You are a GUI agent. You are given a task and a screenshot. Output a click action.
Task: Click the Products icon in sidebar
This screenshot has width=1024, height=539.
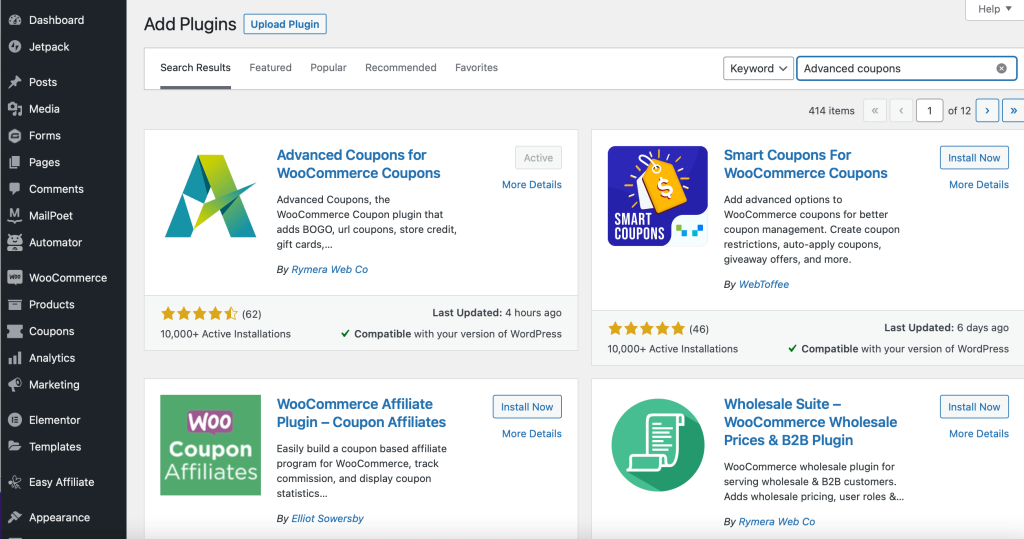[14, 304]
